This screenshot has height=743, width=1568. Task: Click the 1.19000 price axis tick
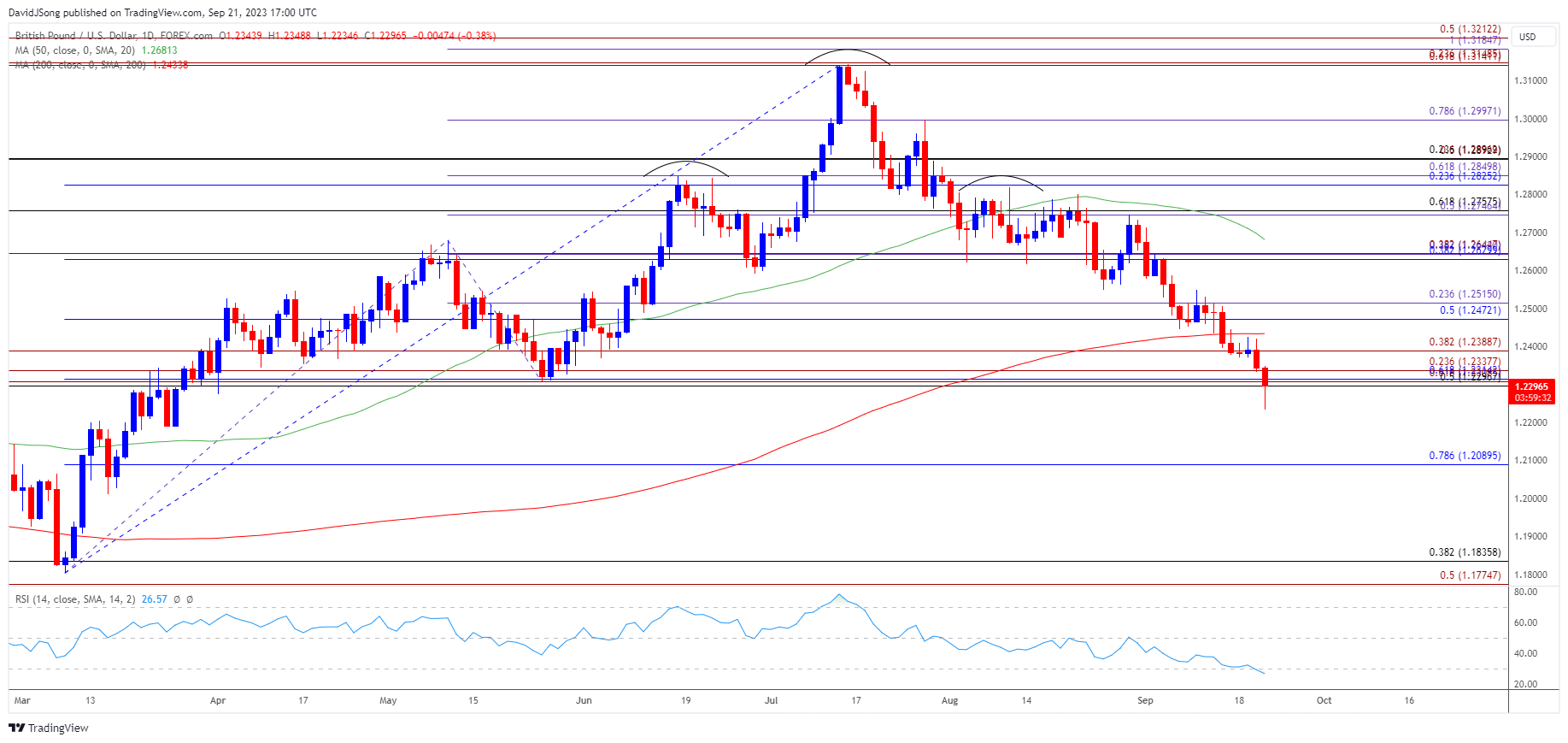(x=1530, y=536)
